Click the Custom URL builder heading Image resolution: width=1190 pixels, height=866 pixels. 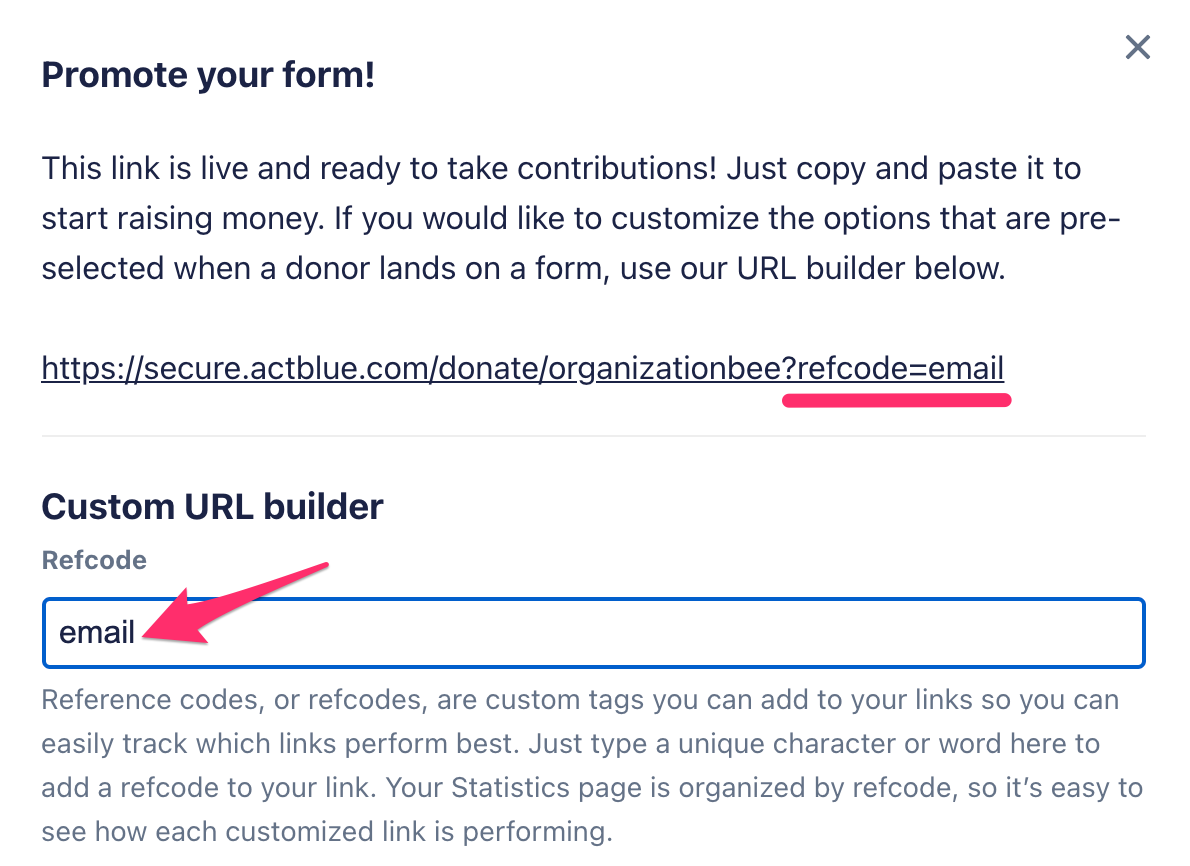[x=212, y=507]
